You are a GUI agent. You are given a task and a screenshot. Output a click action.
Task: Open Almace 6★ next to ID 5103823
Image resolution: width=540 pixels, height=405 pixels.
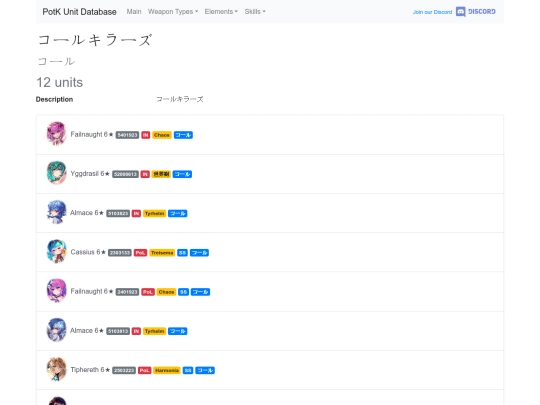click(x=87, y=213)
